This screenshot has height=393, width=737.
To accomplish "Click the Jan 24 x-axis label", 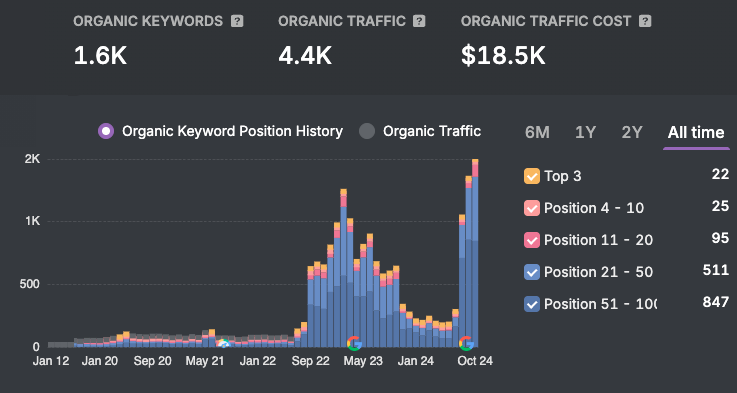I will point(416,361).
